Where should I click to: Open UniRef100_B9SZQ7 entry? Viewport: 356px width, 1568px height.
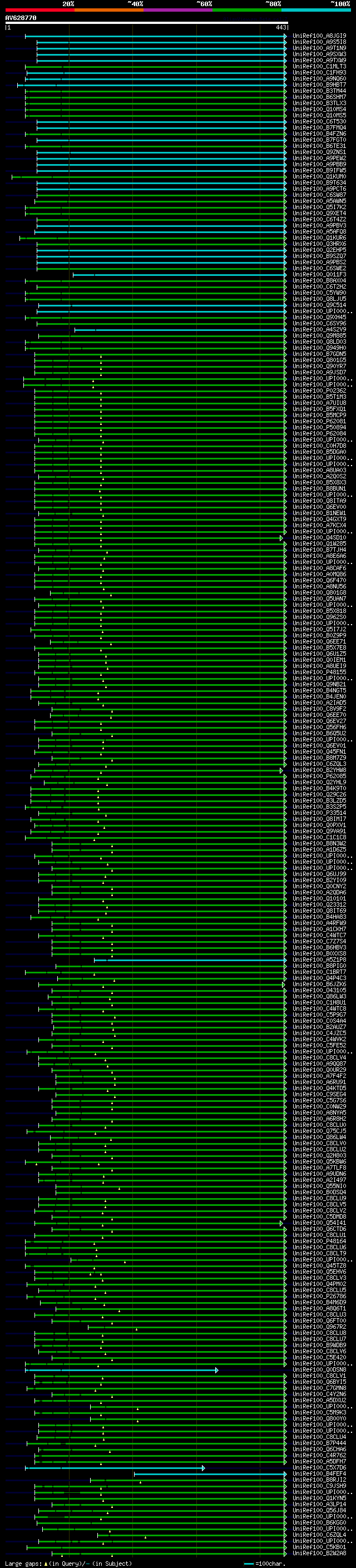(x=319, y=256)
